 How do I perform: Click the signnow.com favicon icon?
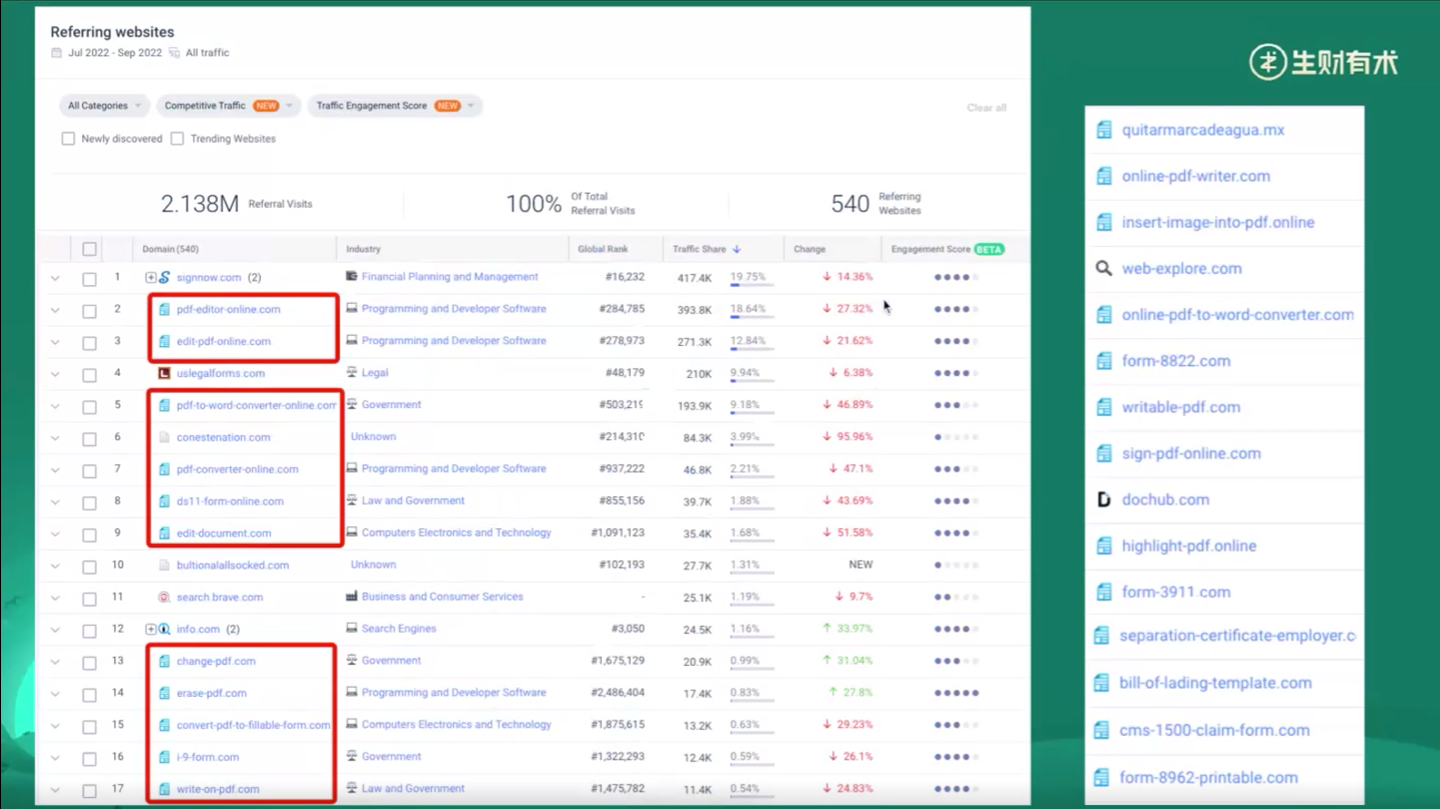coord(165,277)
